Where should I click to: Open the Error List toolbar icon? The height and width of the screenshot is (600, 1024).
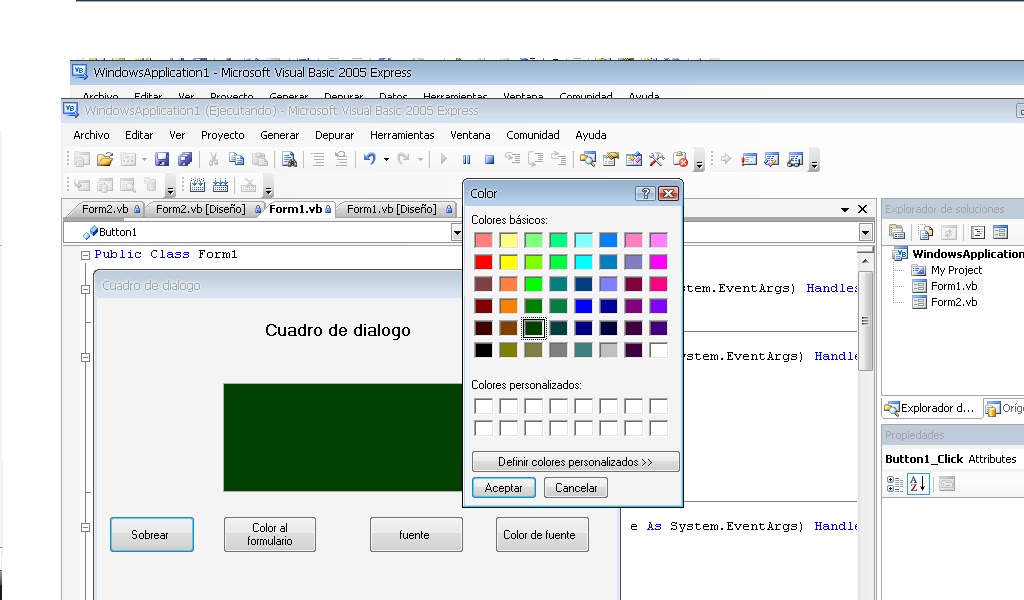tap(680, 159)
